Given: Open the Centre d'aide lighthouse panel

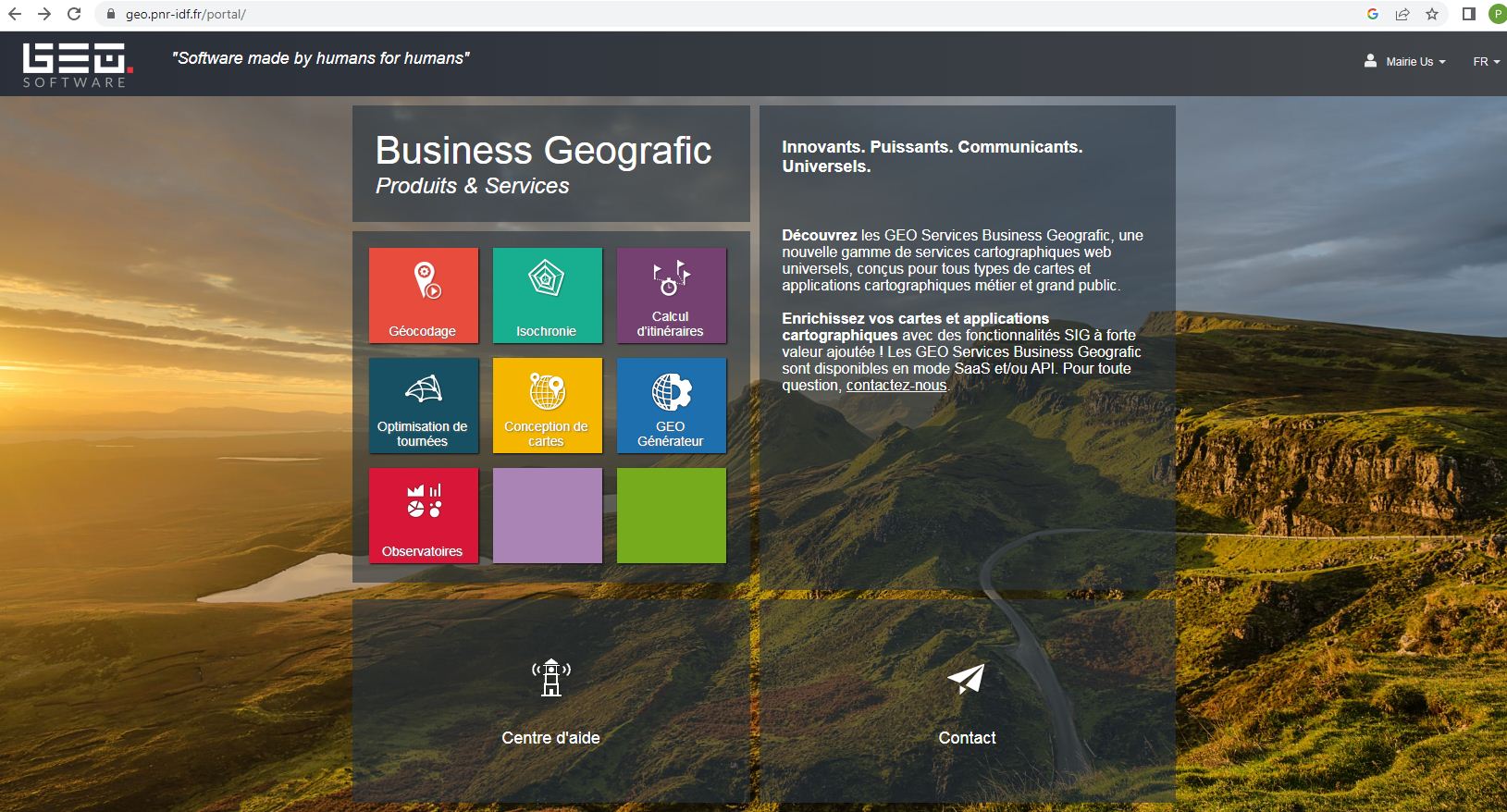Looking at the screenshot, I should tap(551, 701).
